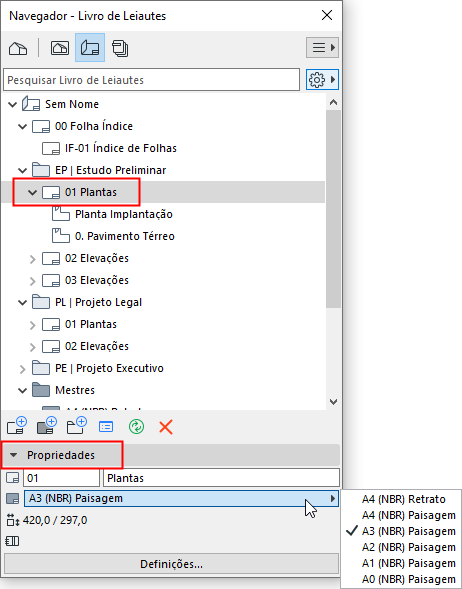Click the layout ID icon beside 01 field
462x589 pixels.
pyautogui.click(x=12, y=478)
